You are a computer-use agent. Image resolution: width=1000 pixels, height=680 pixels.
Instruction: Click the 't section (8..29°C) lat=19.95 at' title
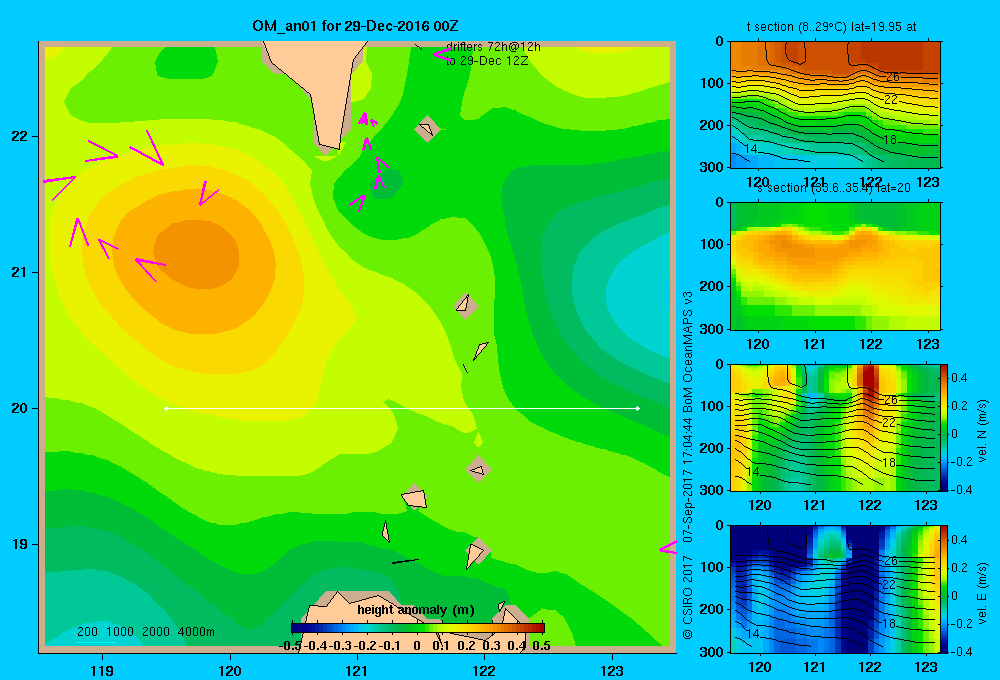pyautogui.click(x=831, y=27)
